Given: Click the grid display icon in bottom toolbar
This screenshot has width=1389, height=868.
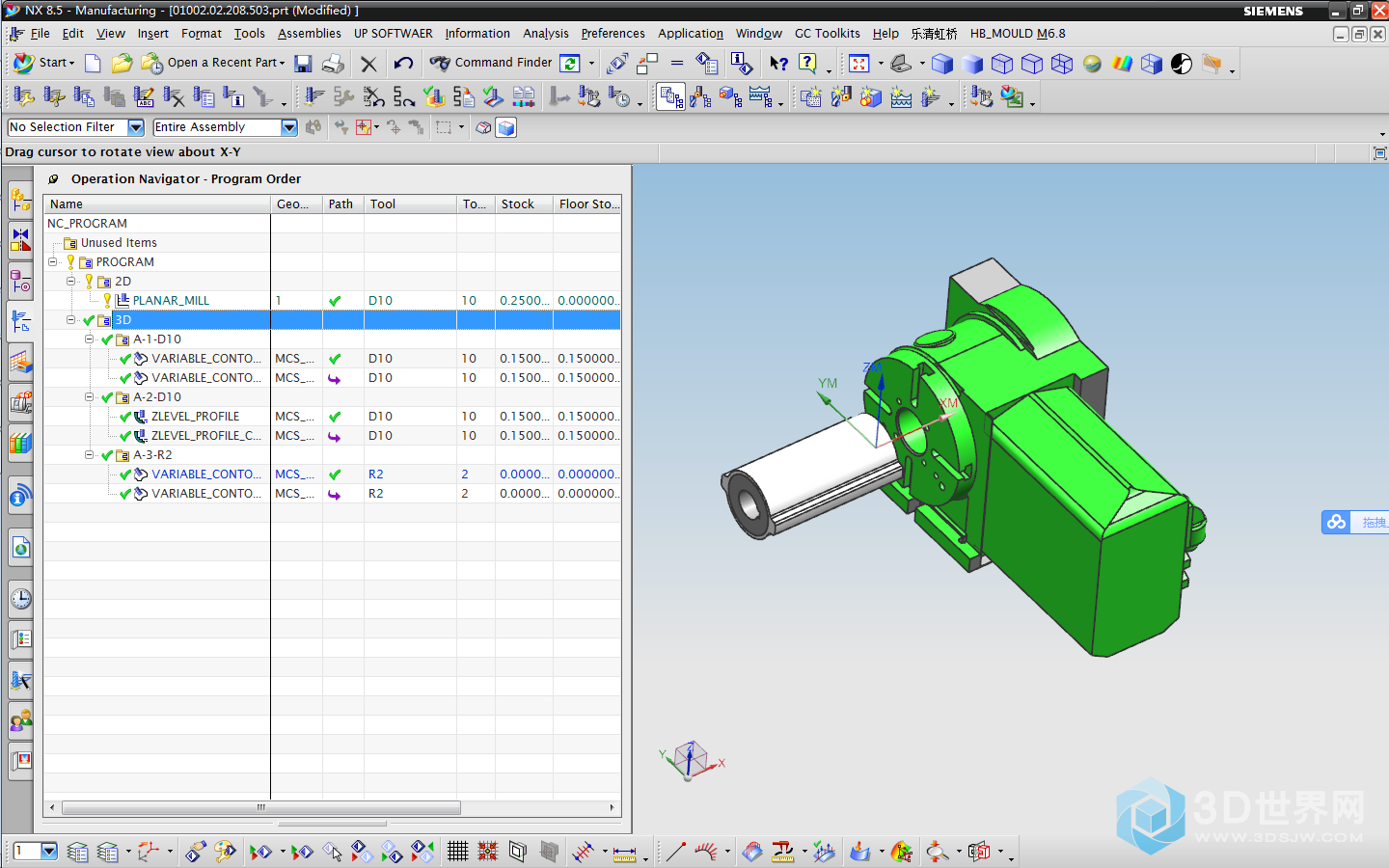Looking at the screenshot, I should click(457, 852).
